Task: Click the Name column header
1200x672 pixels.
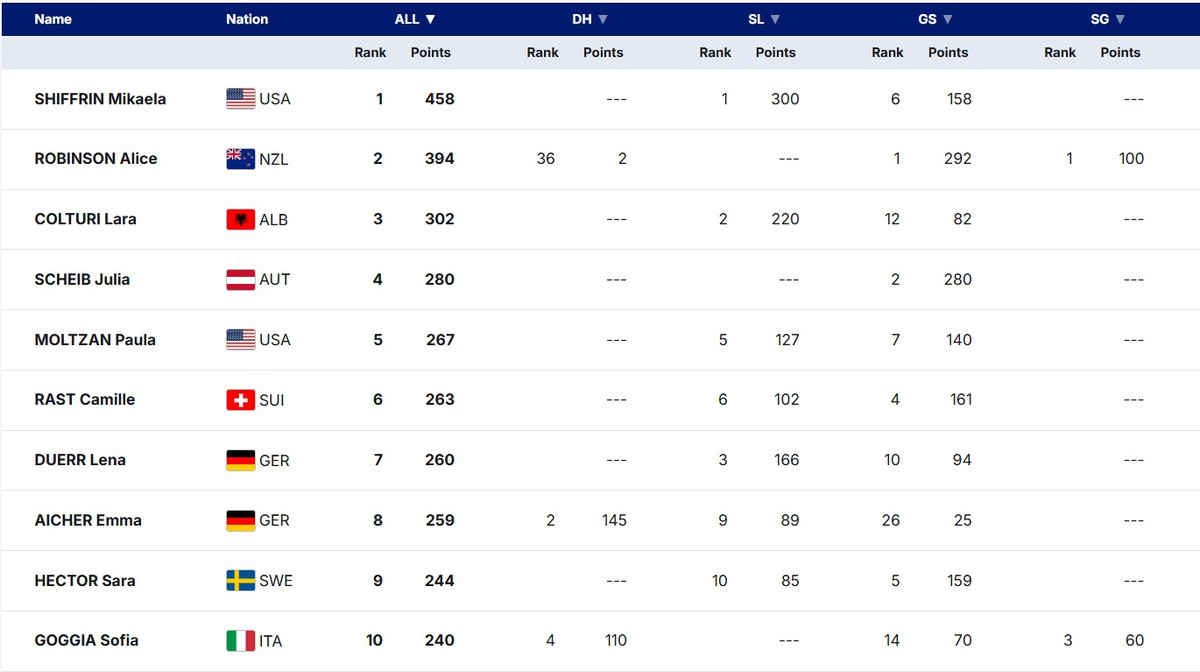Action: click(x=53, y=19)
